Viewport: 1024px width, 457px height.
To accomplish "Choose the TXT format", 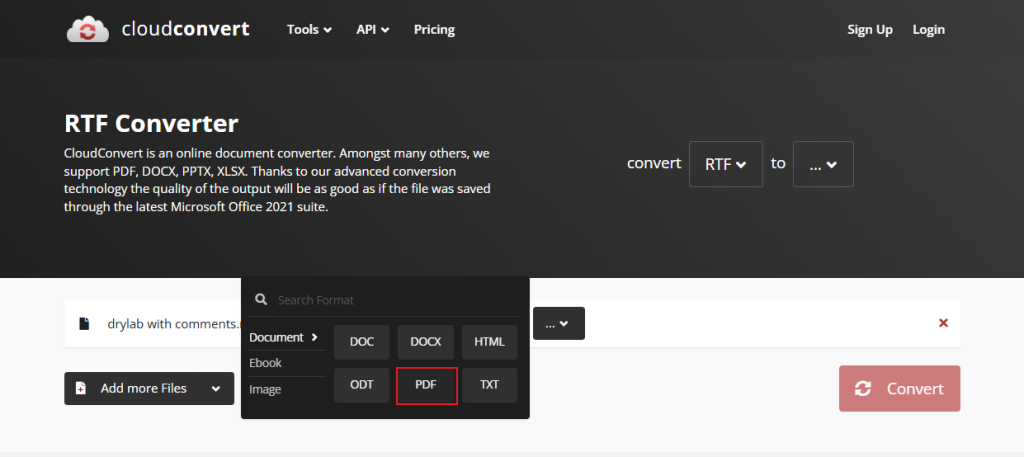I will coord(490,385).
